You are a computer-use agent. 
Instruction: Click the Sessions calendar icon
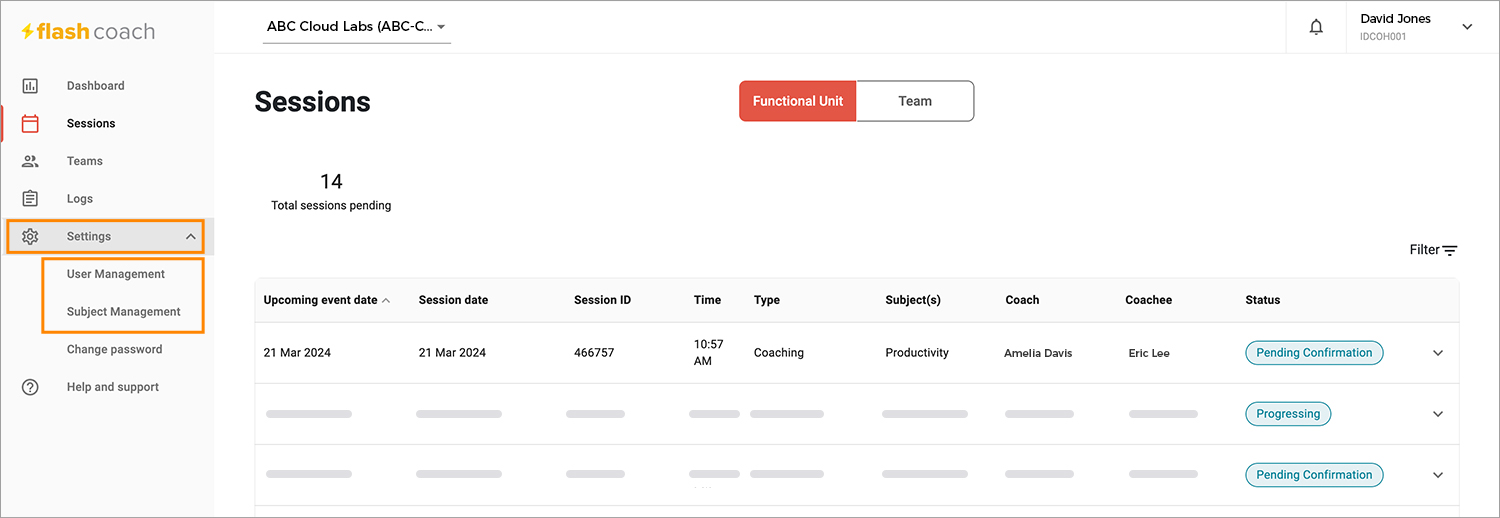click(x=30, y=124)
